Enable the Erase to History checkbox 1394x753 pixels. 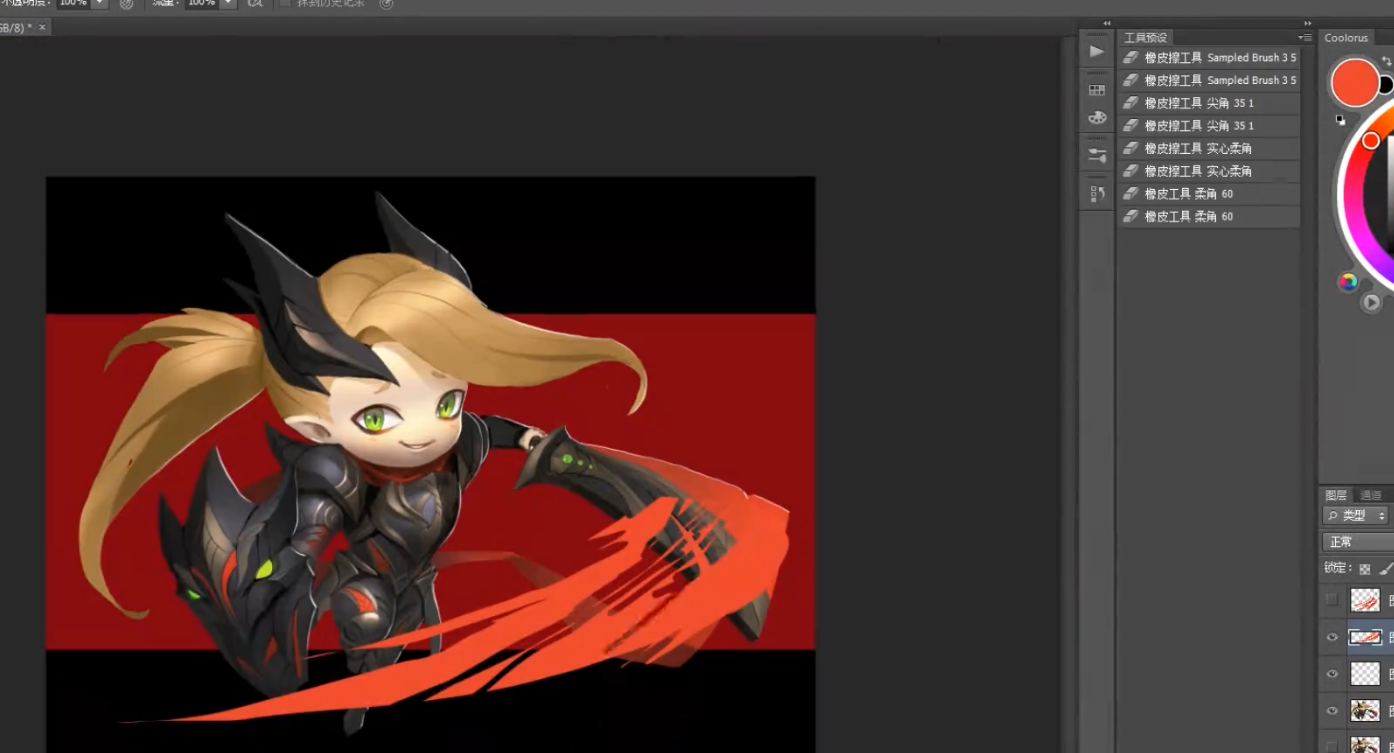coord(286,4)
